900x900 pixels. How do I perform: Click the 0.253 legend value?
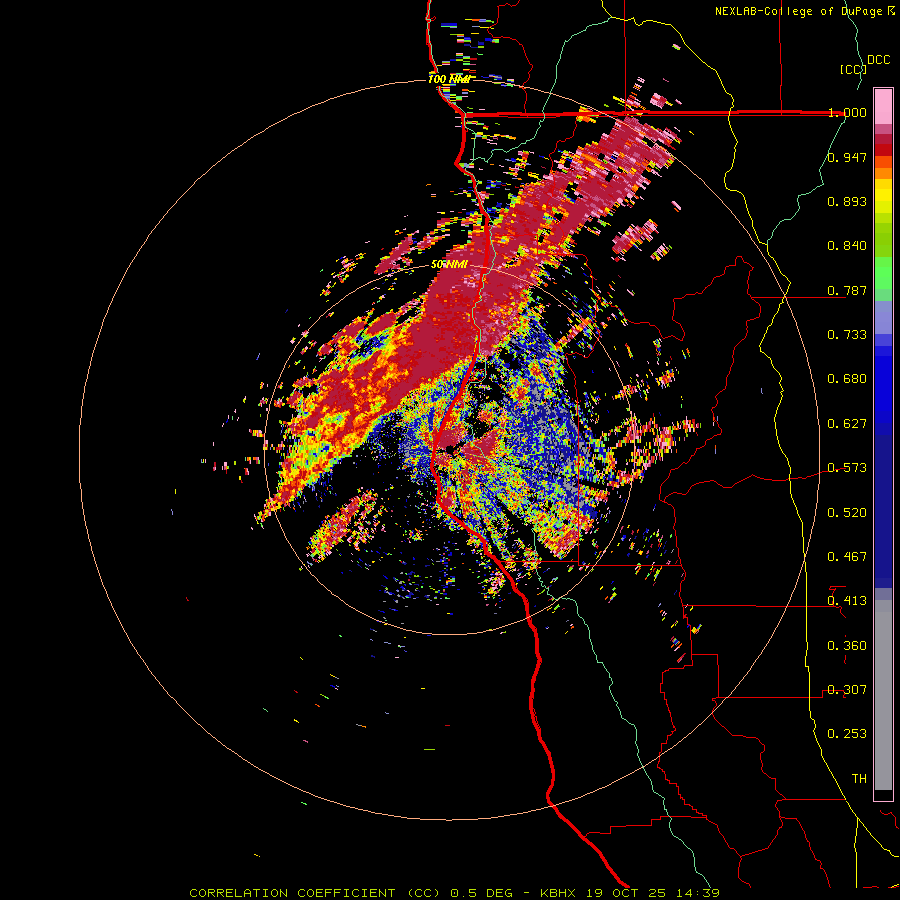(x=847, y=734)
